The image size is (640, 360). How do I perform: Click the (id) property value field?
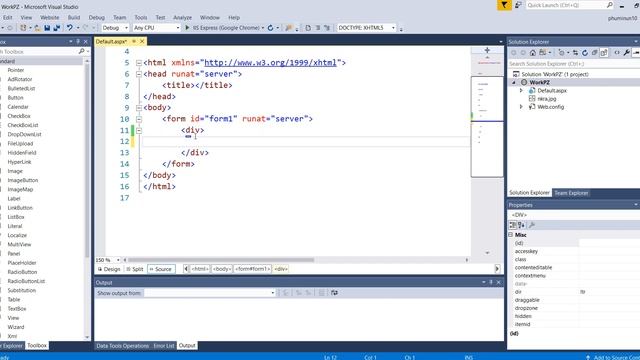coord(609,243)
